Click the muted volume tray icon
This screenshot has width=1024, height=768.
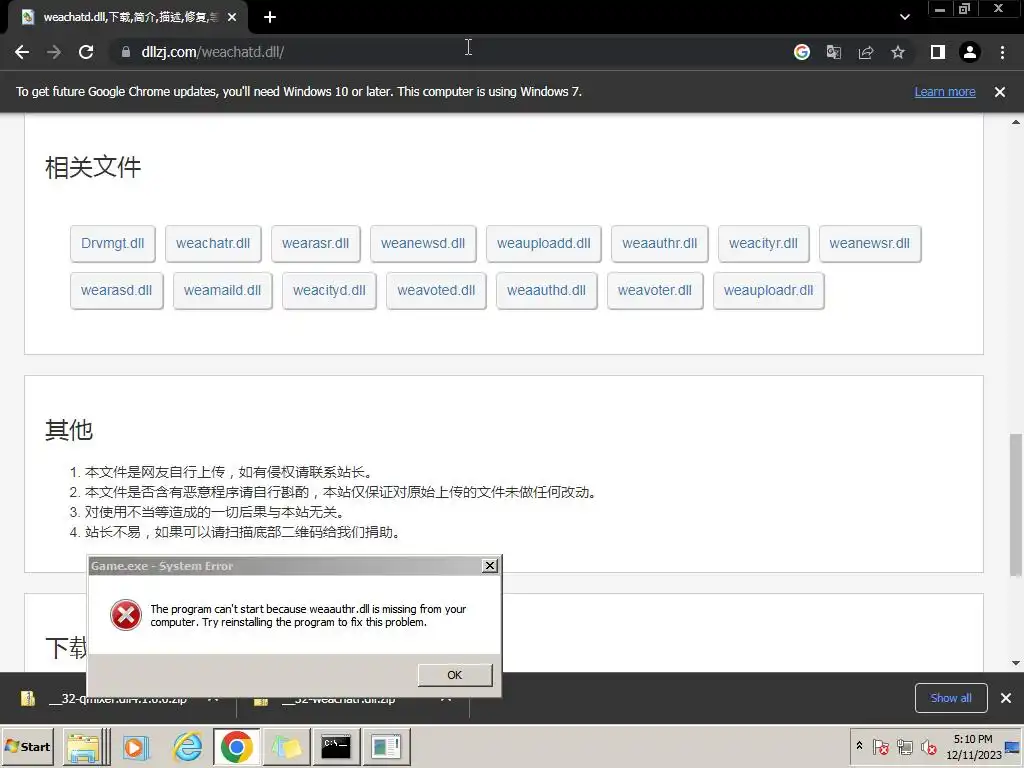[x=928, y=746]
